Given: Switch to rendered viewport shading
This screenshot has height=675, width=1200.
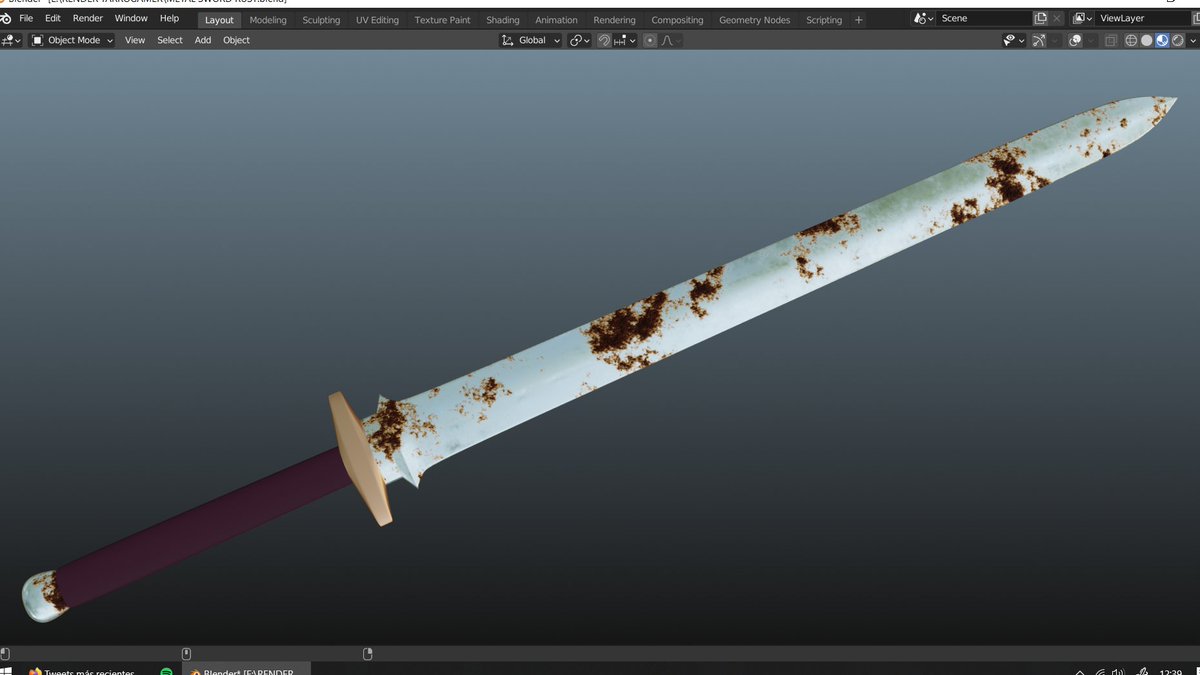Looking at the screenshot, I should (1177, 40).
